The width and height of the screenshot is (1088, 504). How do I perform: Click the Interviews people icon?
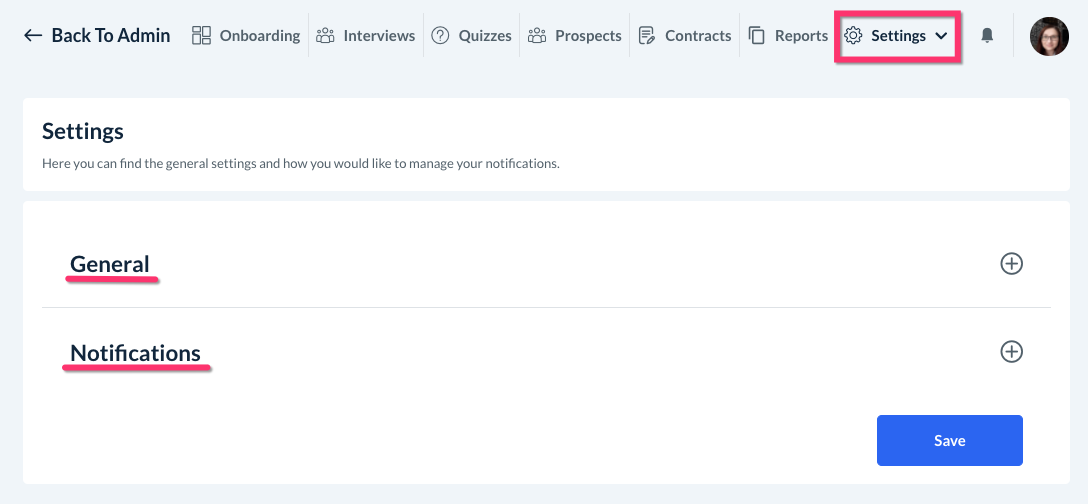(325, 36)
